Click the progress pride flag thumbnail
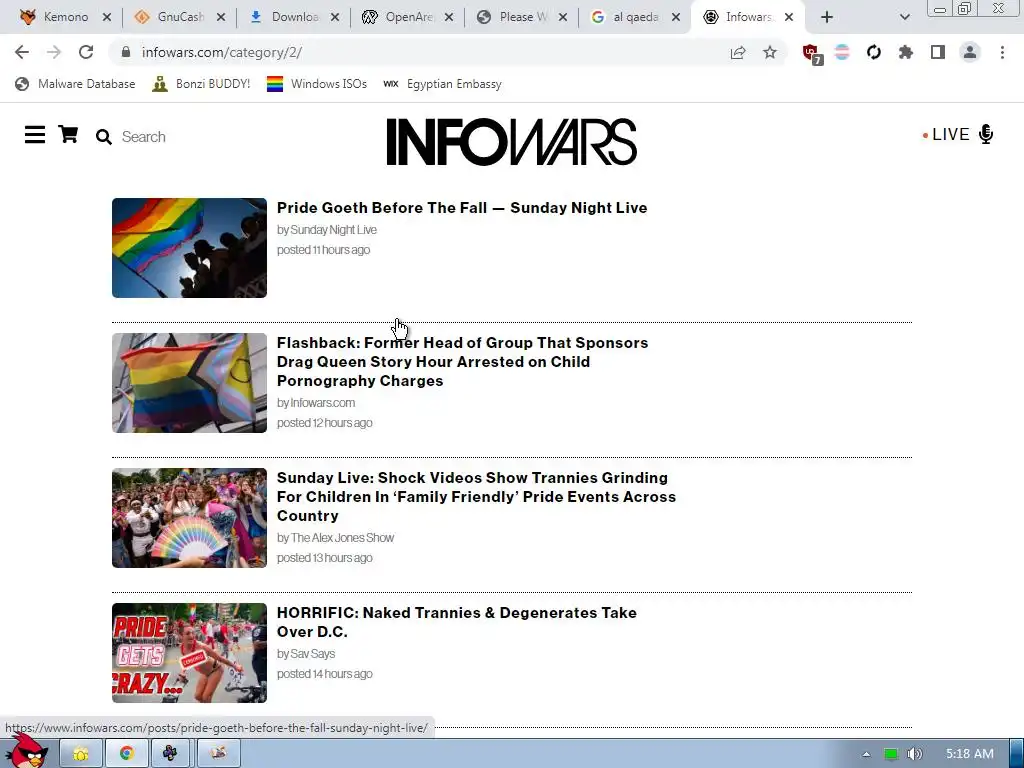Screen dimensions: 1024x768 coord(189,383)
